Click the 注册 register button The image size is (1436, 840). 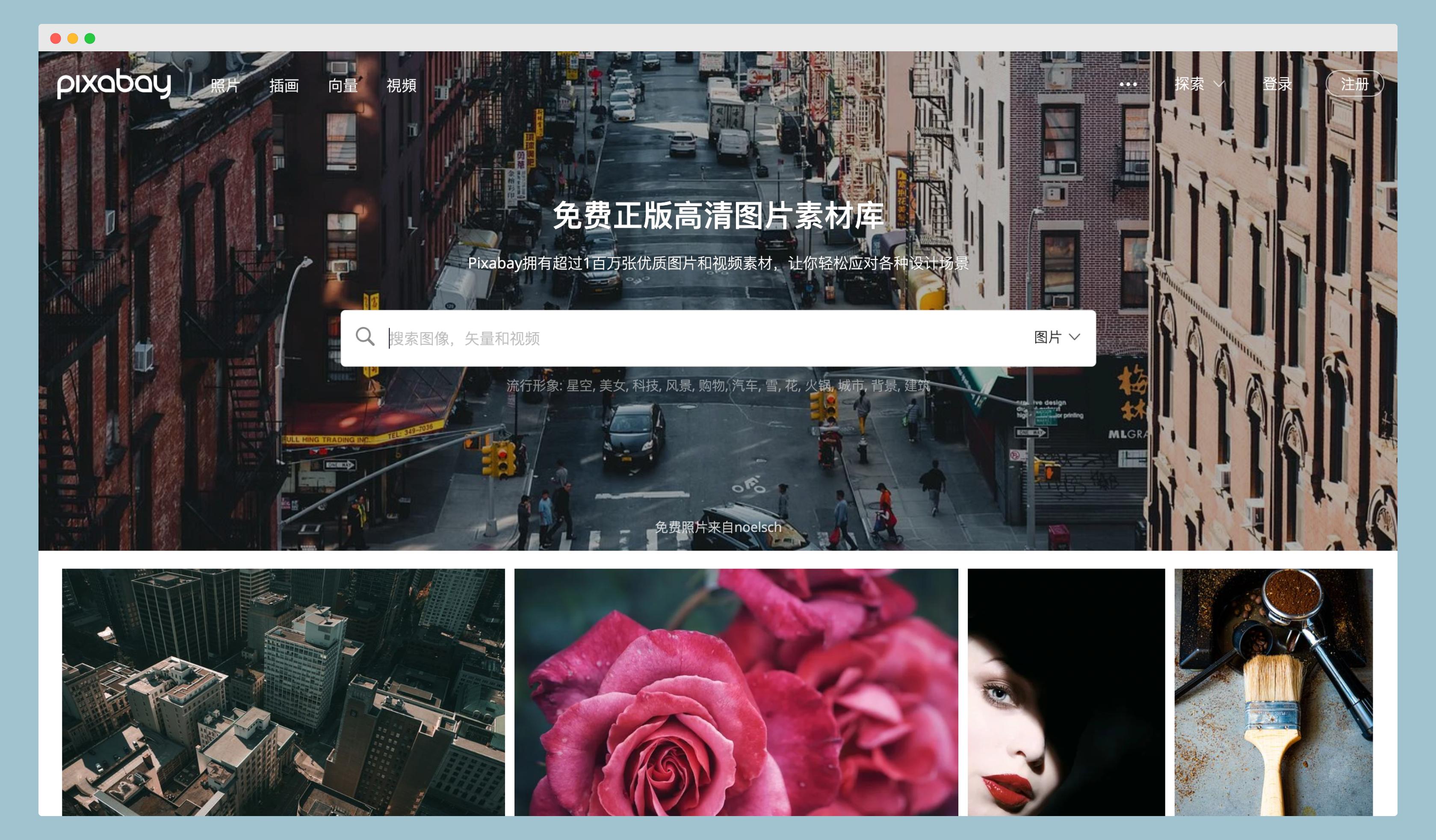[x=1354, y=84]
